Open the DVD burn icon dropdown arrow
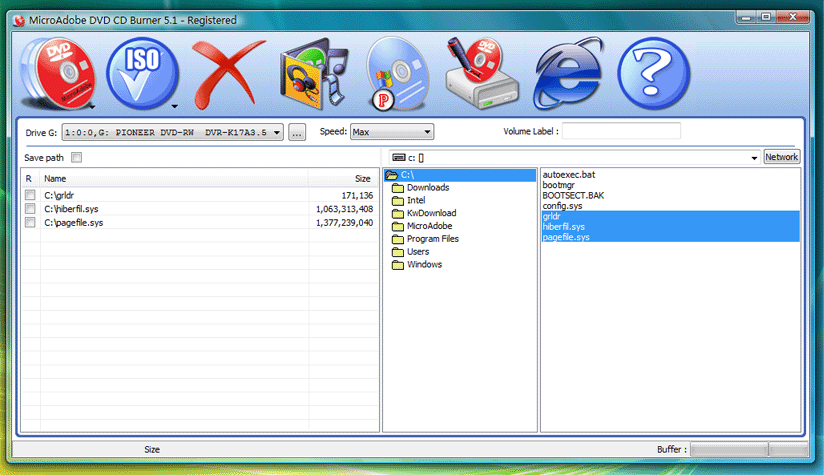Viewport: 824px width, 475px height. tap(92, 107)
